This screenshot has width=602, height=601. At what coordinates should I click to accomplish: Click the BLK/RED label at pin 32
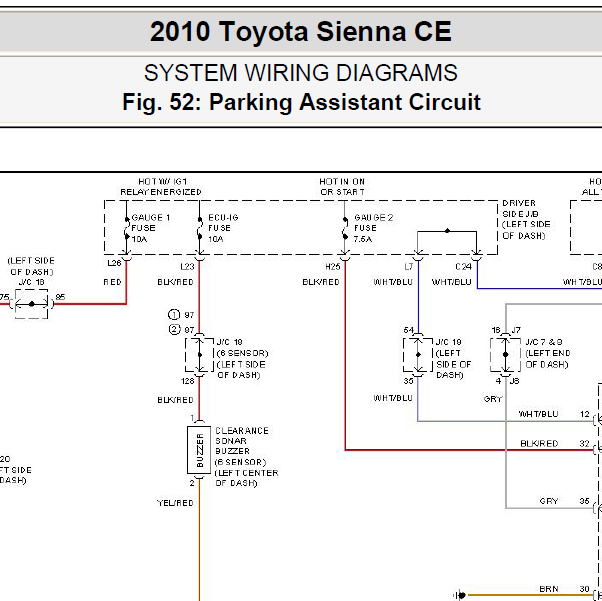click(539, 444)
